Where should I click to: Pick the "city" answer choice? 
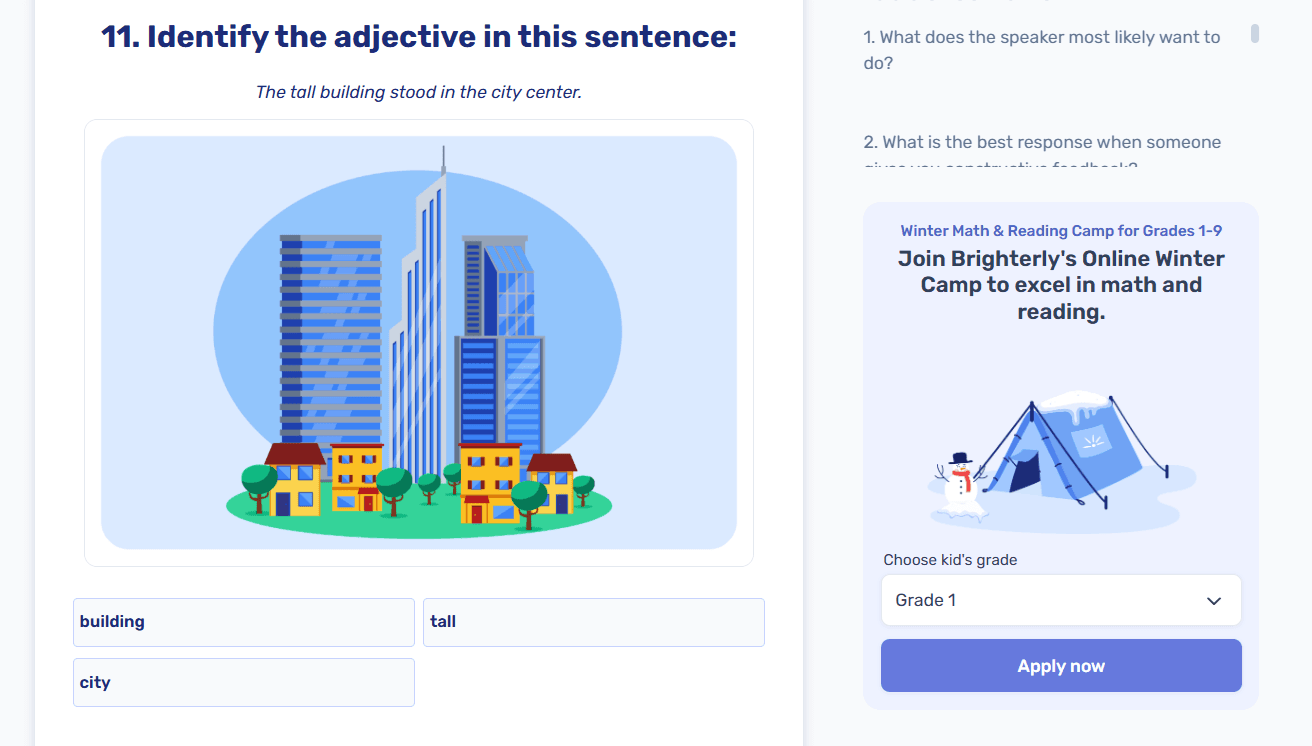pos(243,682)
